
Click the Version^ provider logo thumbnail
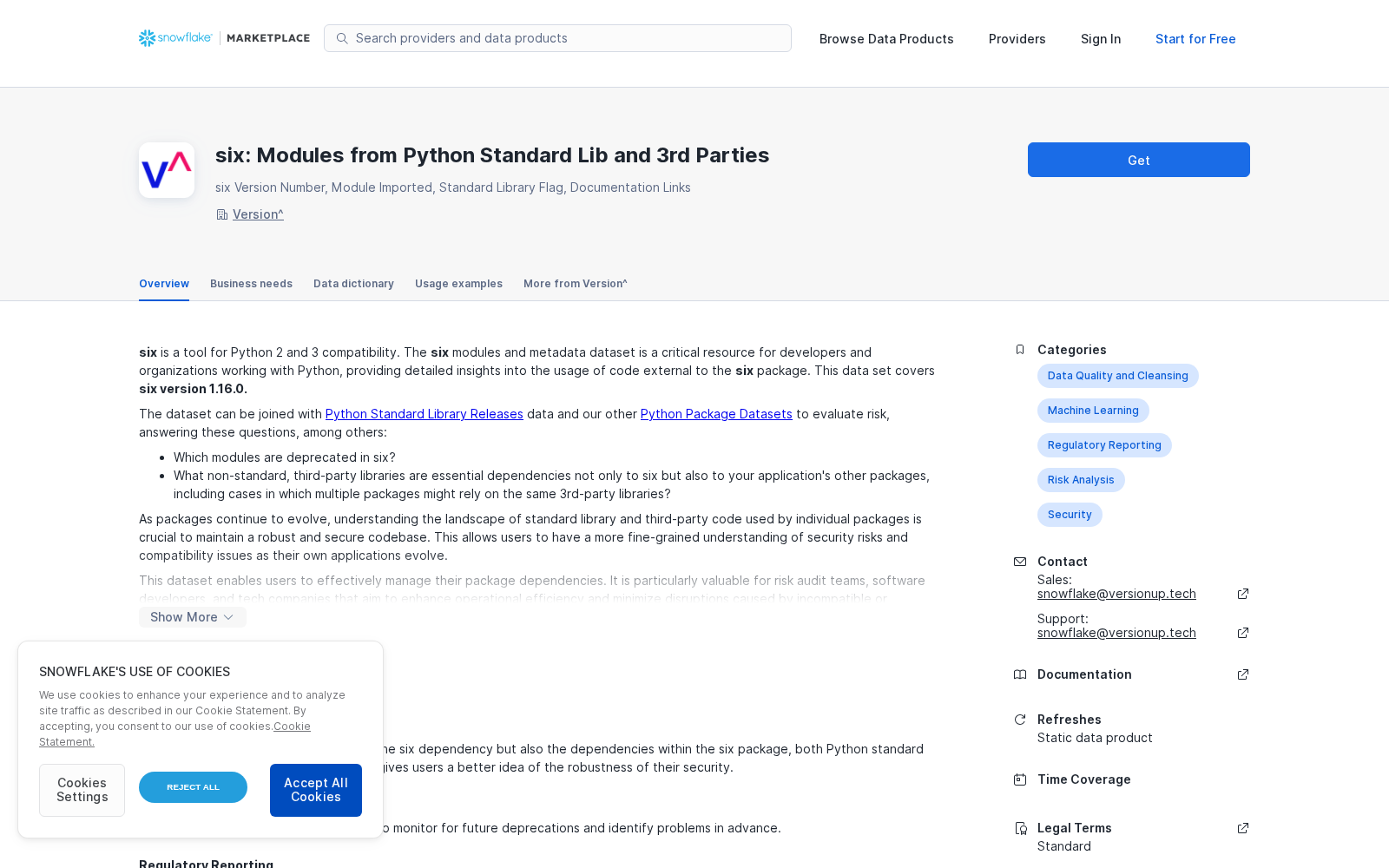click(x=167, y=170)
